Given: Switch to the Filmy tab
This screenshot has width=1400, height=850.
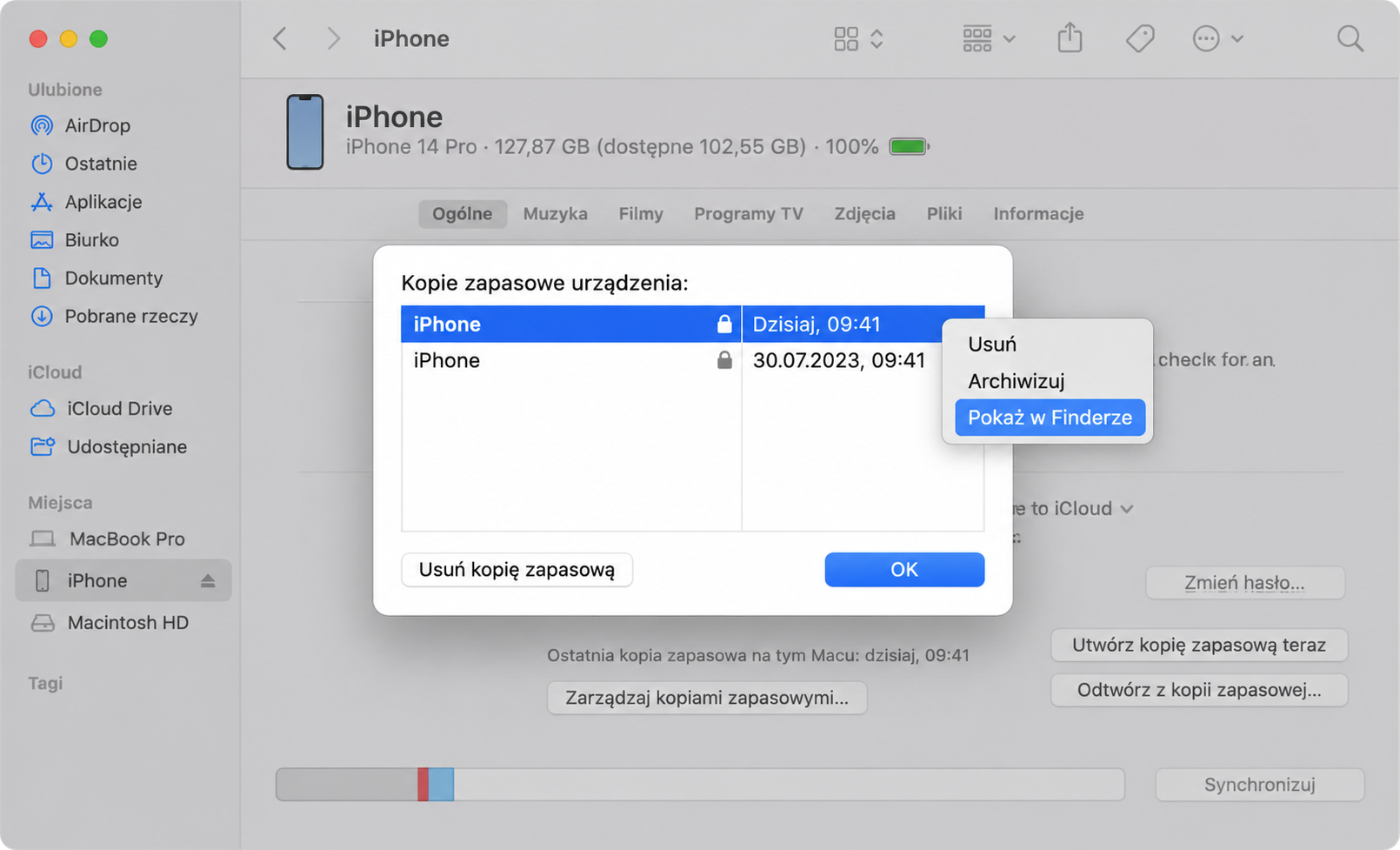Looking at the screenshot, I should pos(641,214).
